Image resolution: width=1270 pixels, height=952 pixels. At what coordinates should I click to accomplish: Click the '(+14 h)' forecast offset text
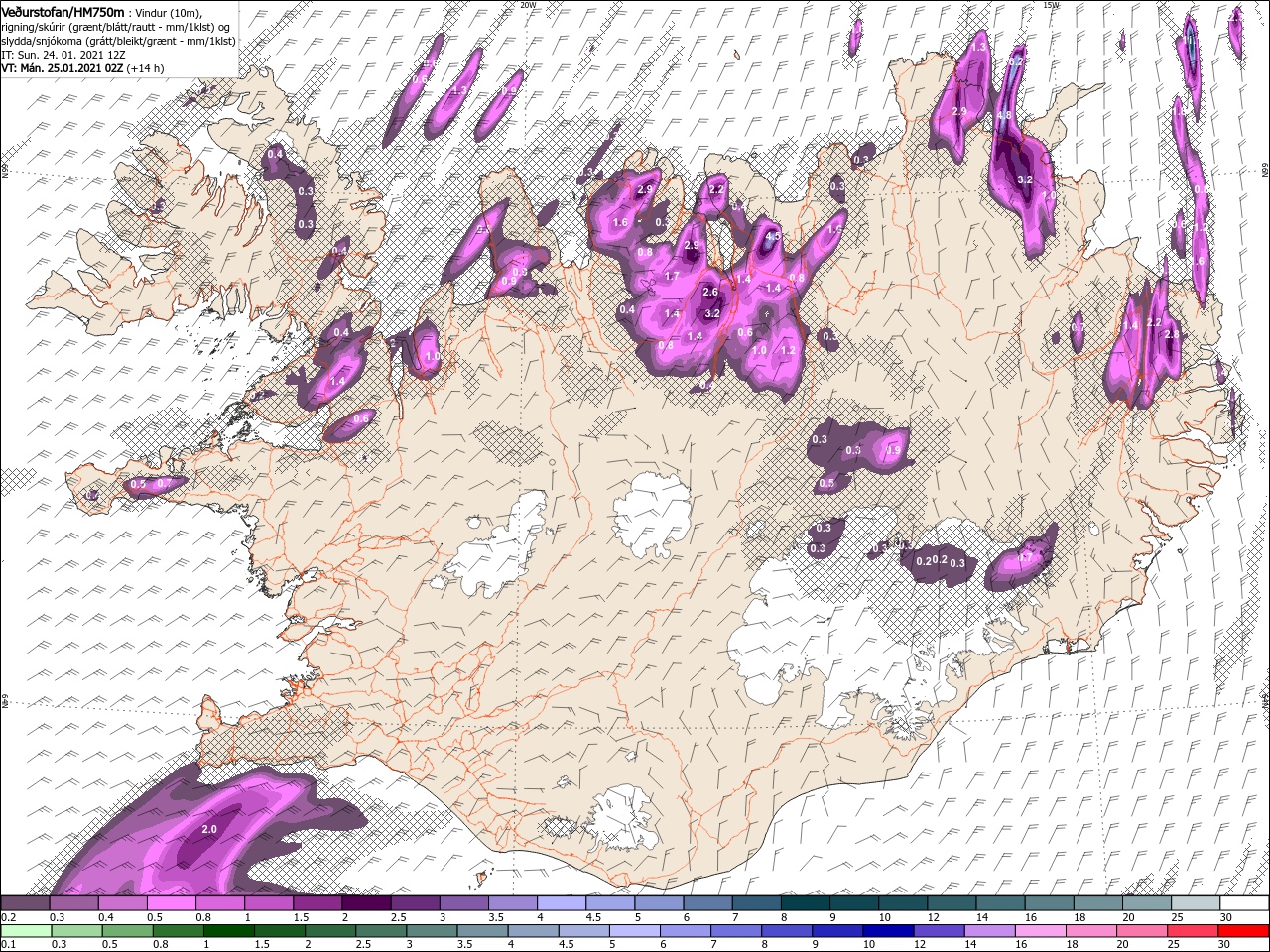(145, 68)
